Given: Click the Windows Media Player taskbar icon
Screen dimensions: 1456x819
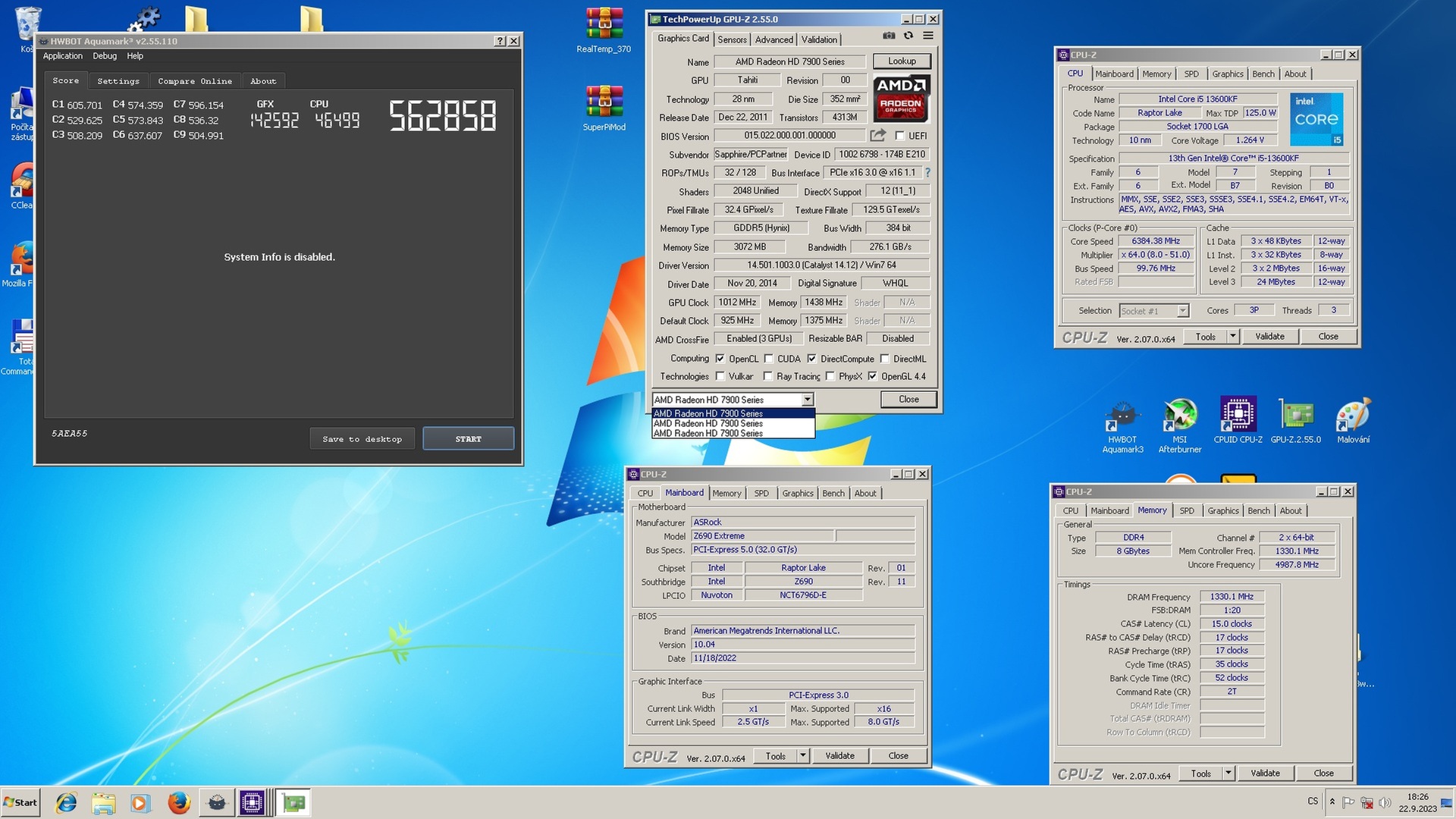Looking at the screenshot, I should pyautogui.click(x=141, y=802).
